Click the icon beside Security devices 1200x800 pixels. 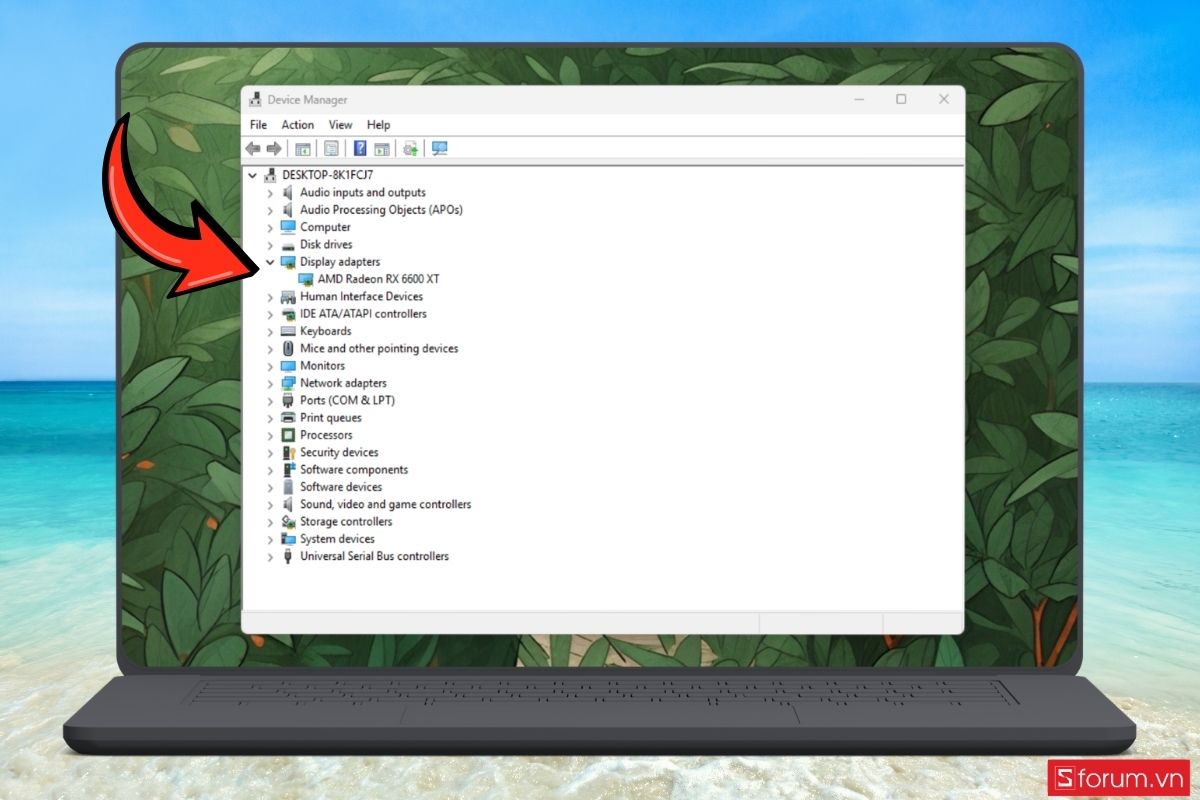click(x=288, y=453)
